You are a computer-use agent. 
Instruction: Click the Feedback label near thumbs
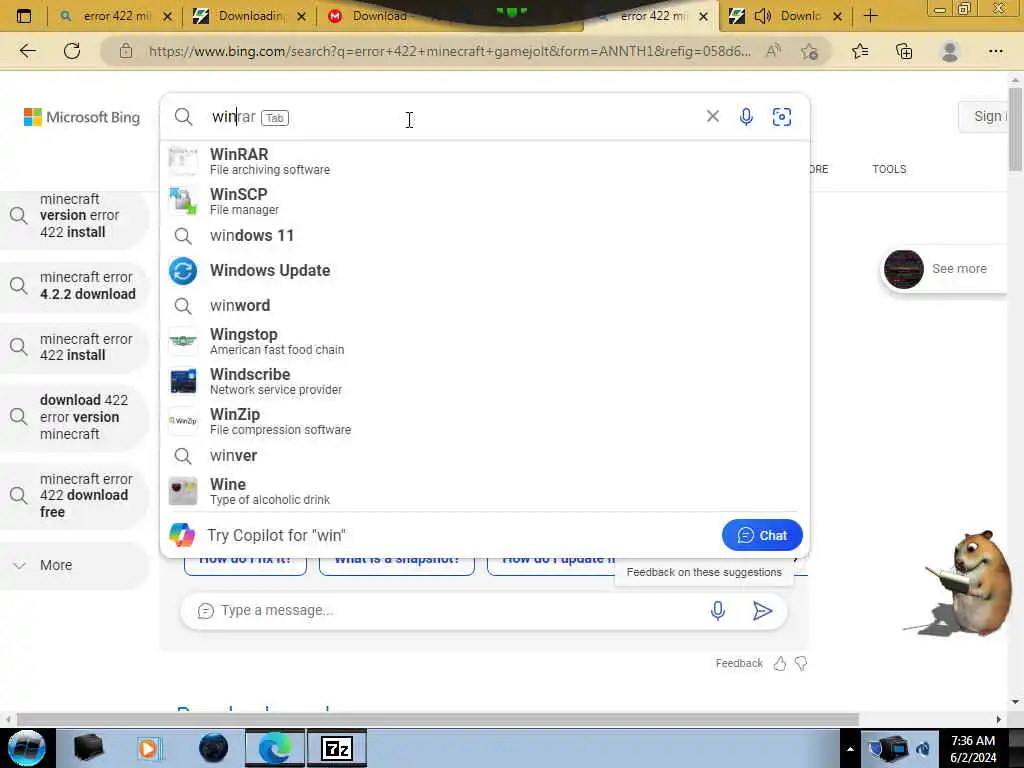point(739,663)
